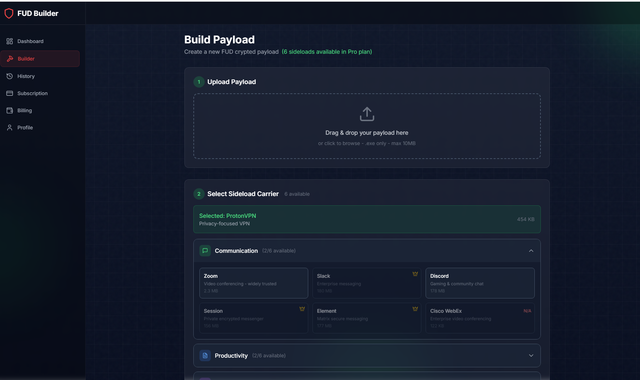Click the Communication chat bubble icon
640x380 pixels.
point(205,251)
